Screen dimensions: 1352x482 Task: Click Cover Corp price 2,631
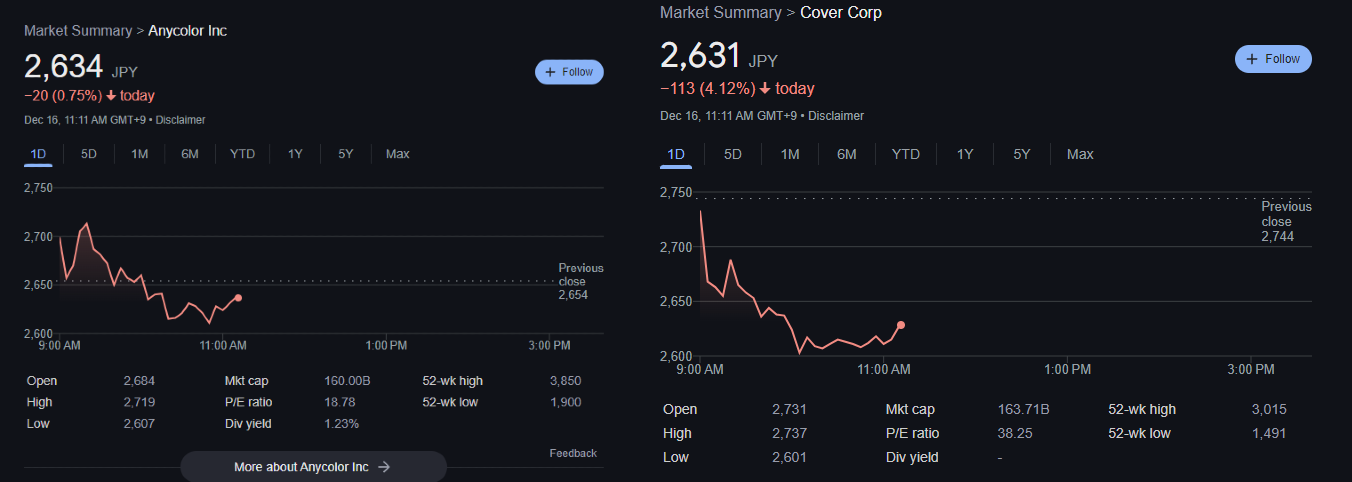coord(700,55)
